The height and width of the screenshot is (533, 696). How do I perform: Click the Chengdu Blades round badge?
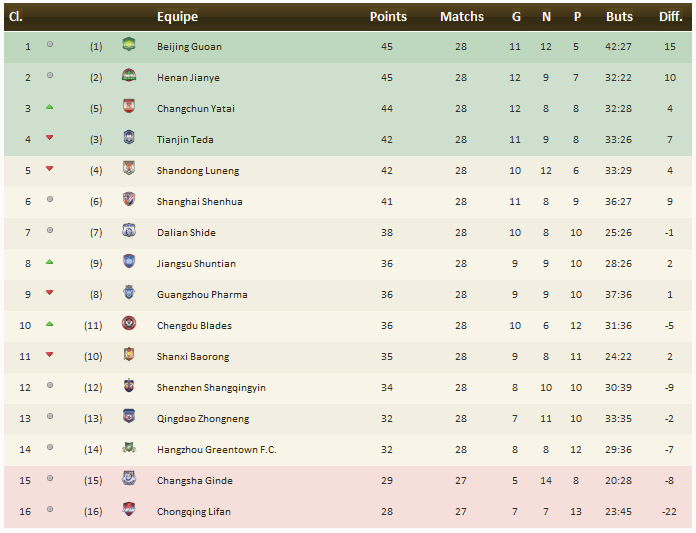[x=128, y=325]
